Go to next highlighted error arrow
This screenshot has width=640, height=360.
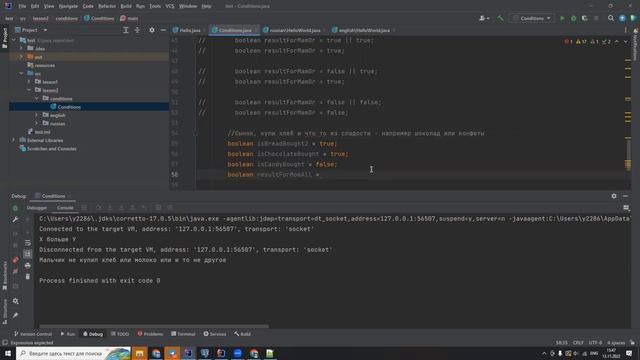[x=625, y=42]
